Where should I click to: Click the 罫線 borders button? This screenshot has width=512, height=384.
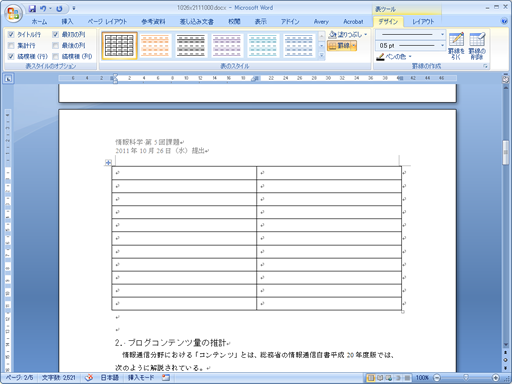point(339,45)
